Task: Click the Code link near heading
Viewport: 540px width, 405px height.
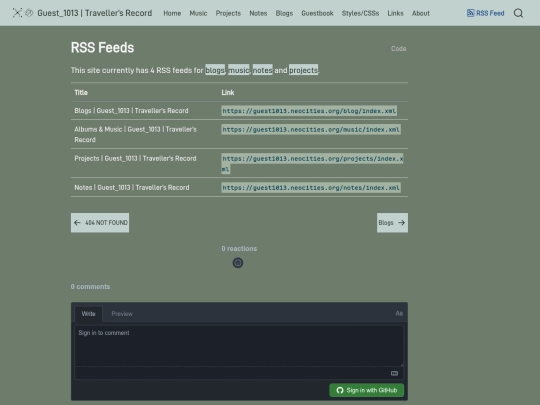Action: [398, 49]
